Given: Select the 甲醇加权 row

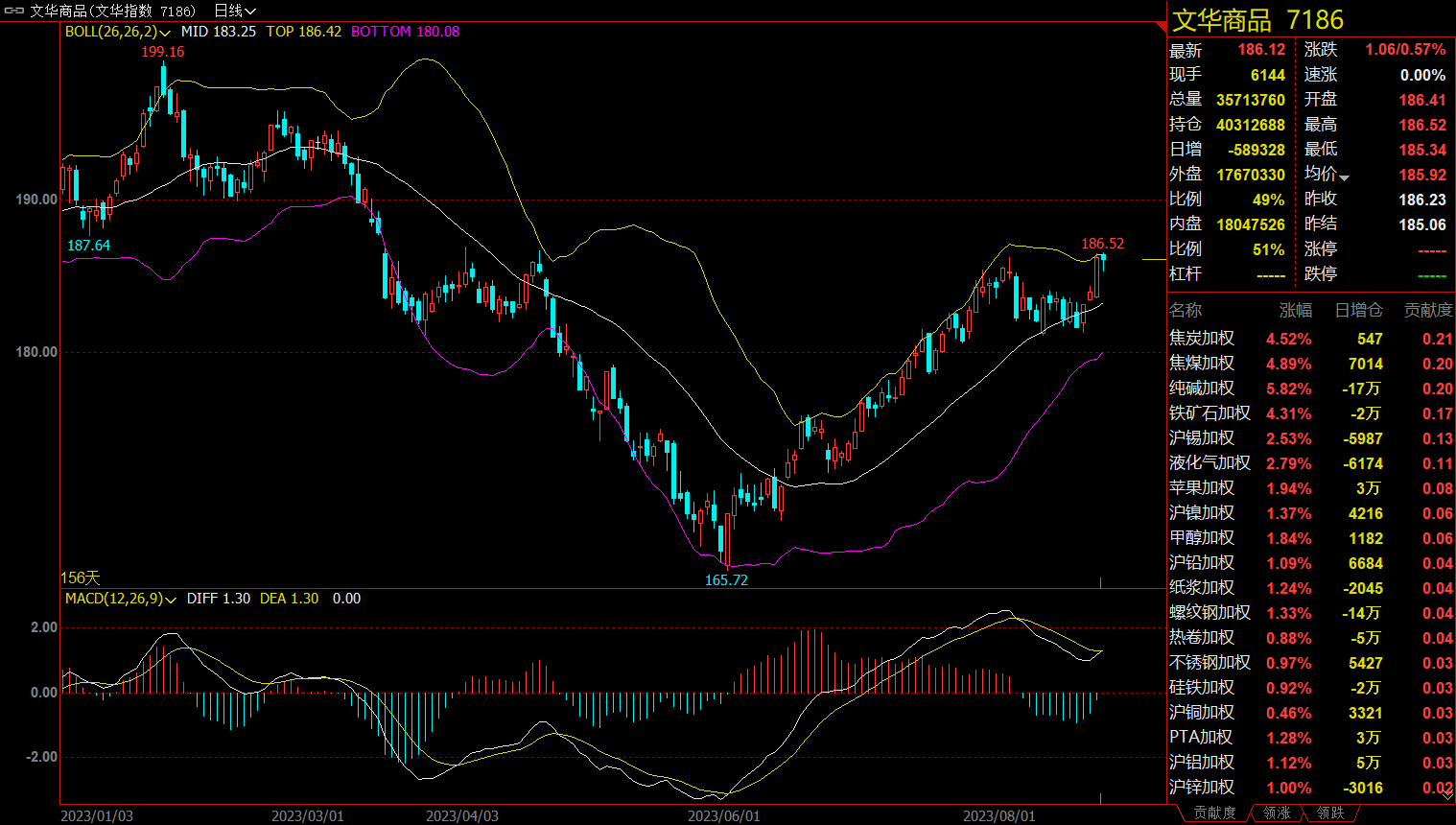Looking at the screenshot, I should (x=1311, y=538).
